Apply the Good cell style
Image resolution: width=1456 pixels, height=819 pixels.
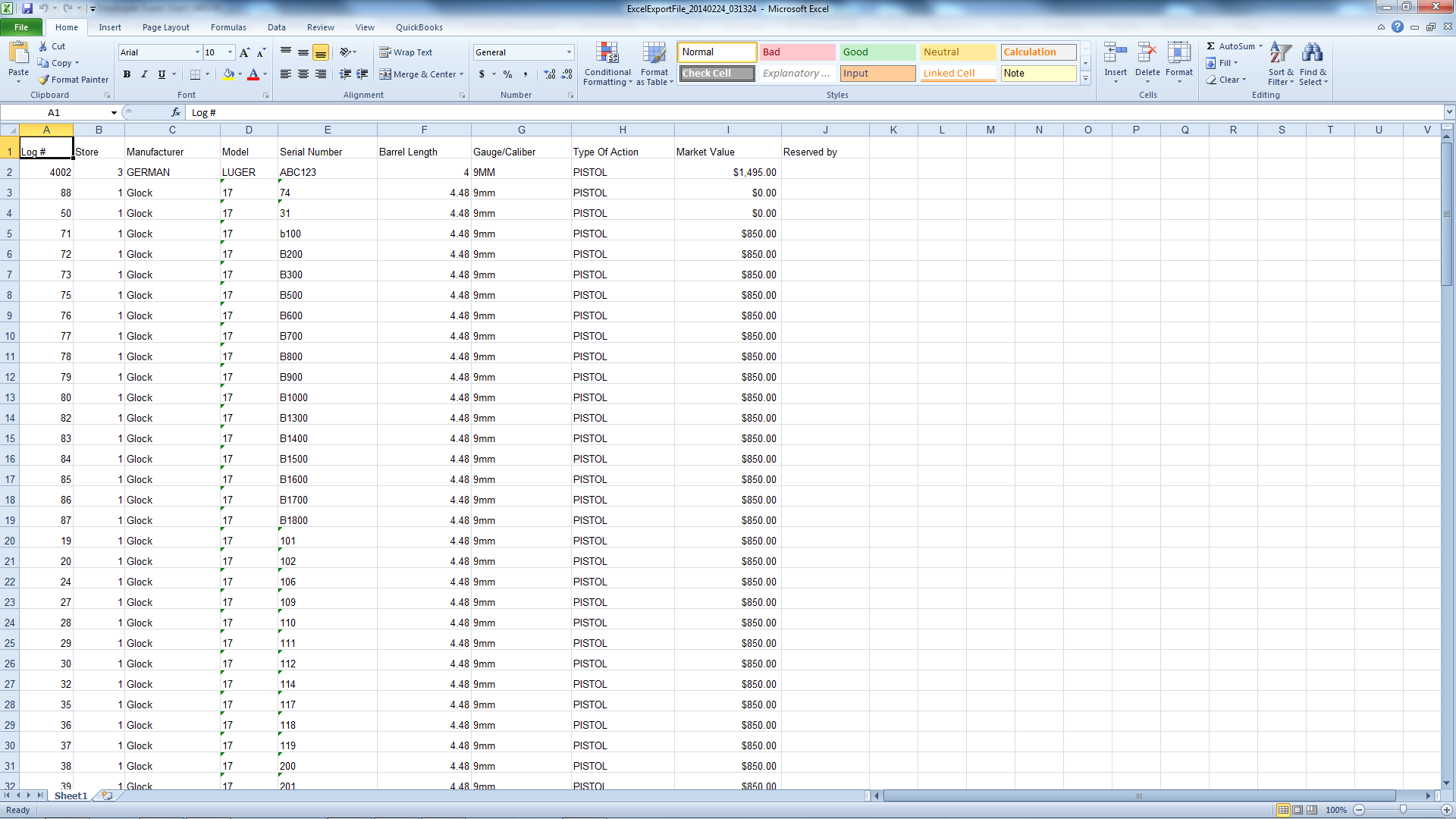tap(877, 52)
